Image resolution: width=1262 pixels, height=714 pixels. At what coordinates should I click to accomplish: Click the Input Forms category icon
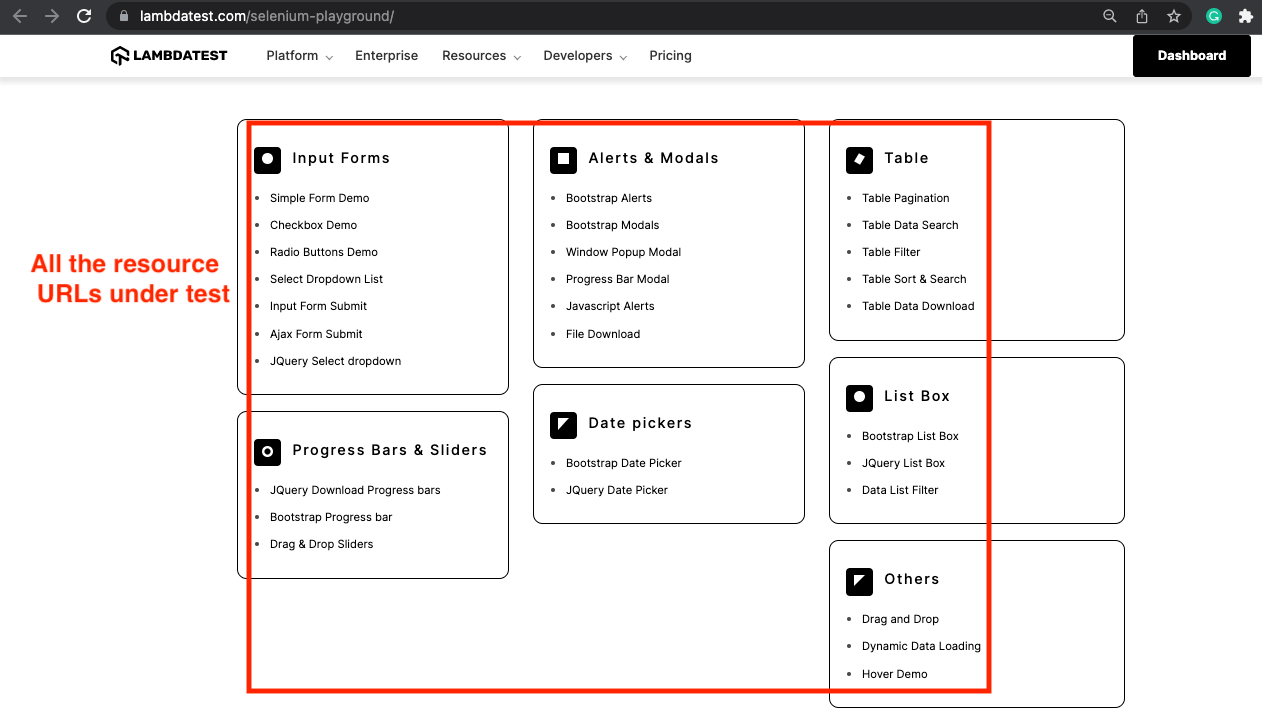click(x=267, y=159)
